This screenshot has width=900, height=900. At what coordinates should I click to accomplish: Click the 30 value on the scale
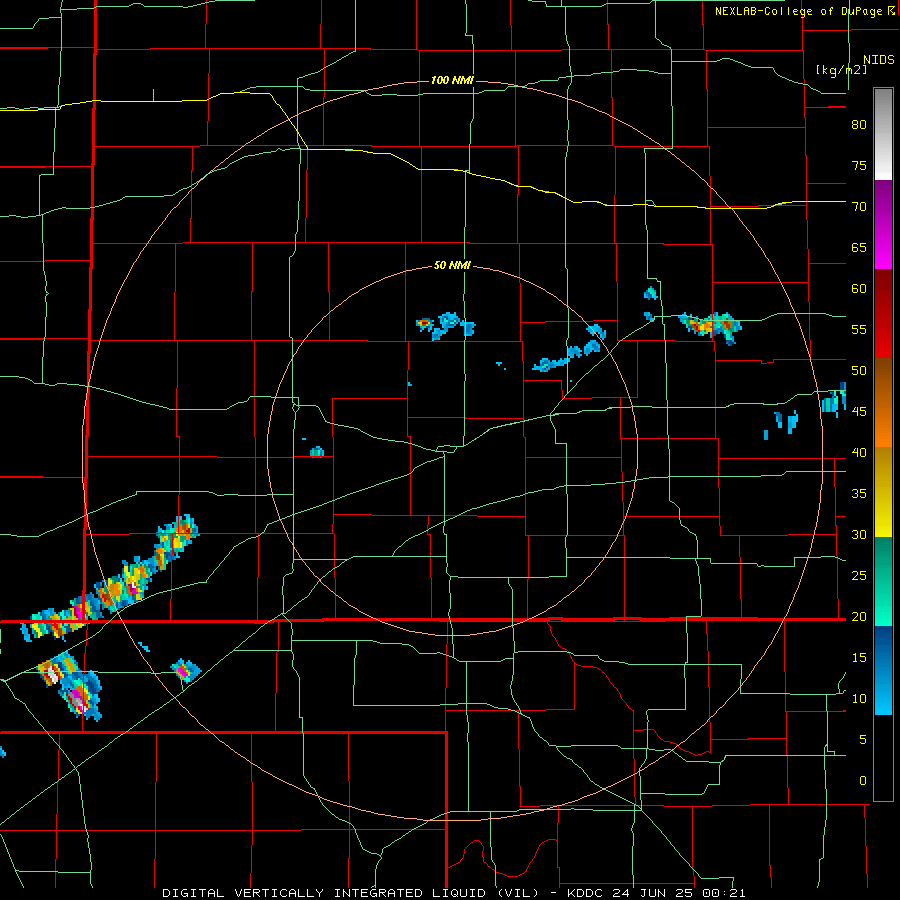tap(859, 534)
